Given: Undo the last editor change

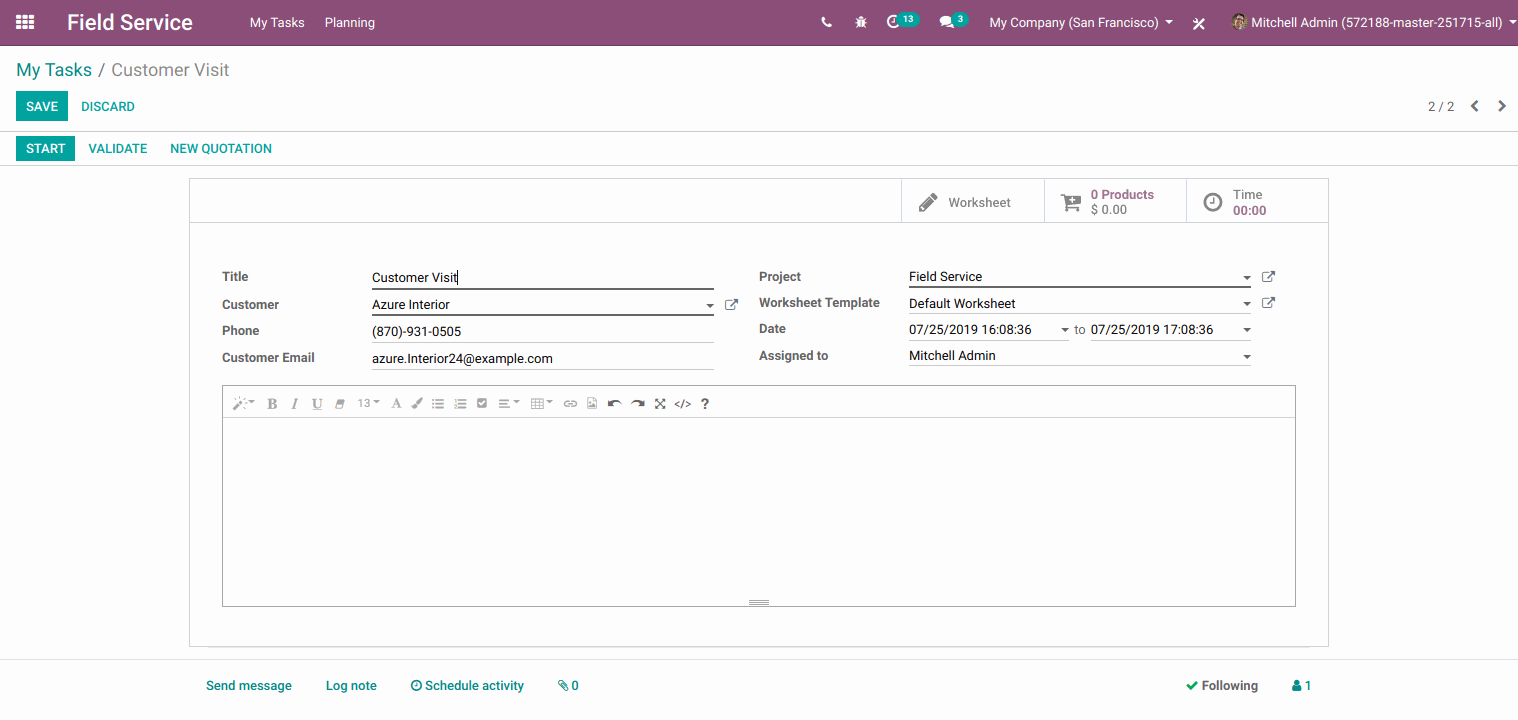Looking at the screenshot, I should 614,403.
